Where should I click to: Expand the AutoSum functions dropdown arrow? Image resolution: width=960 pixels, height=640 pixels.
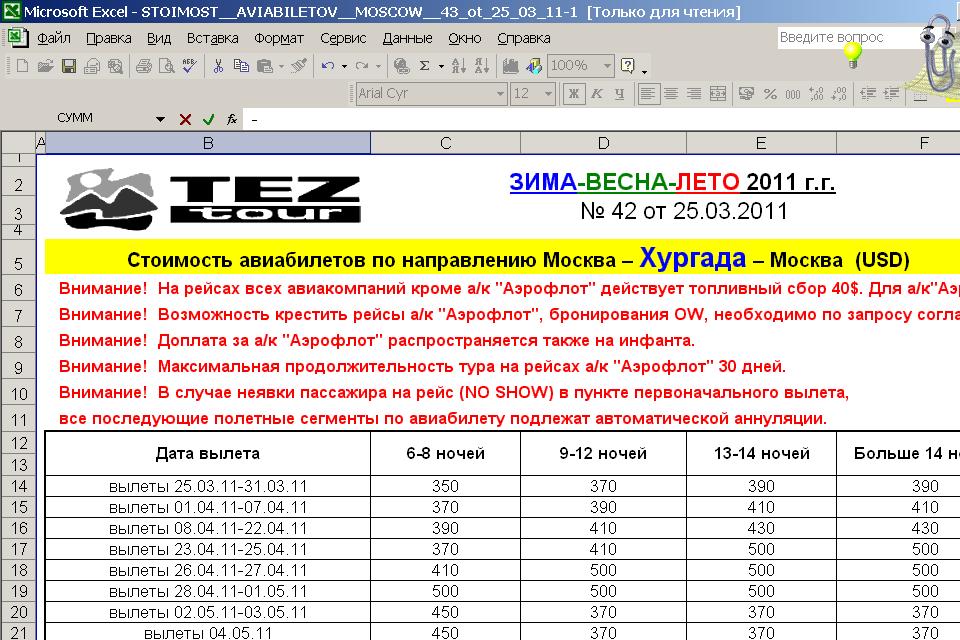441,66
